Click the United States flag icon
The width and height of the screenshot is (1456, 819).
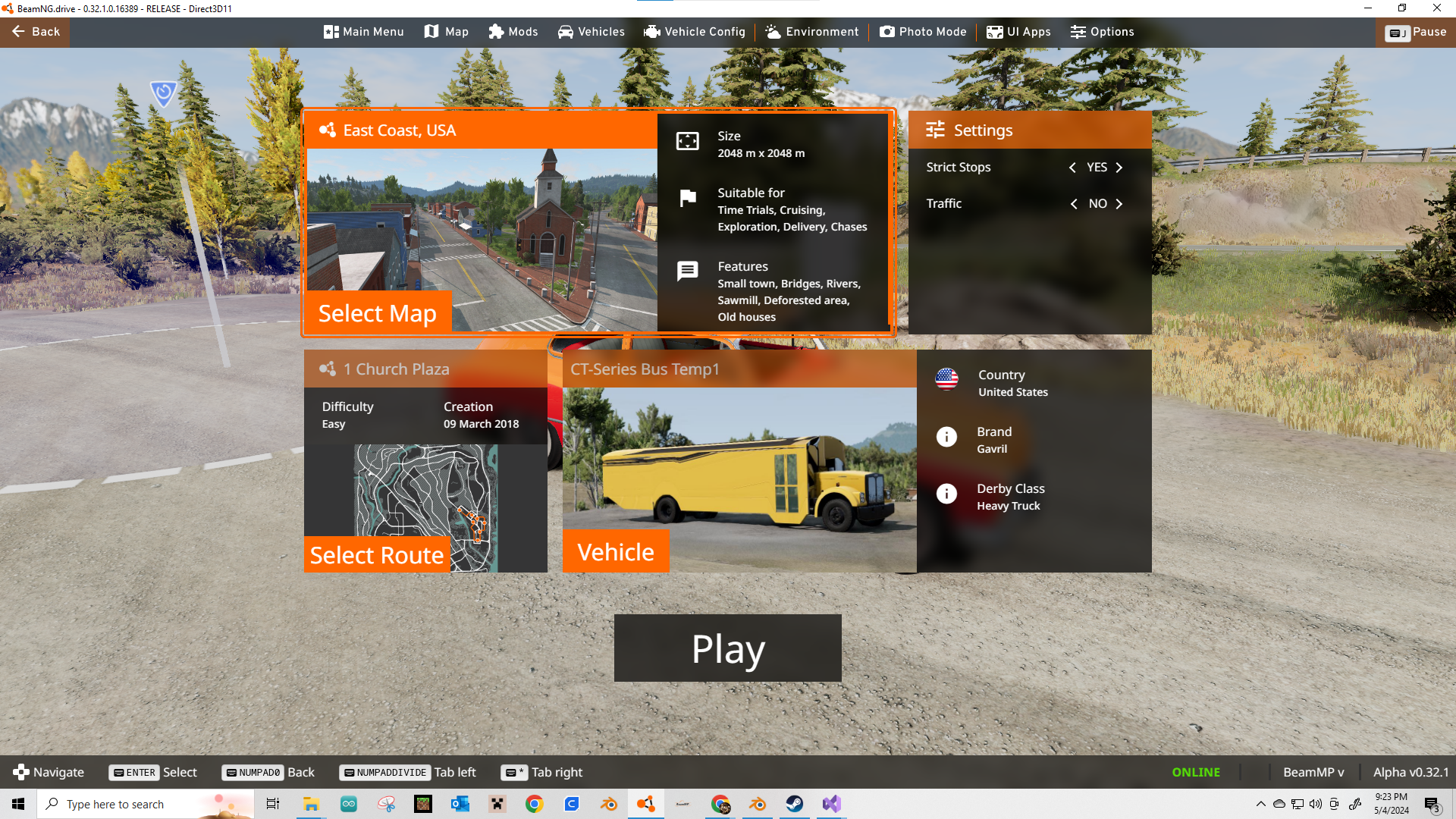coord(946,379)
